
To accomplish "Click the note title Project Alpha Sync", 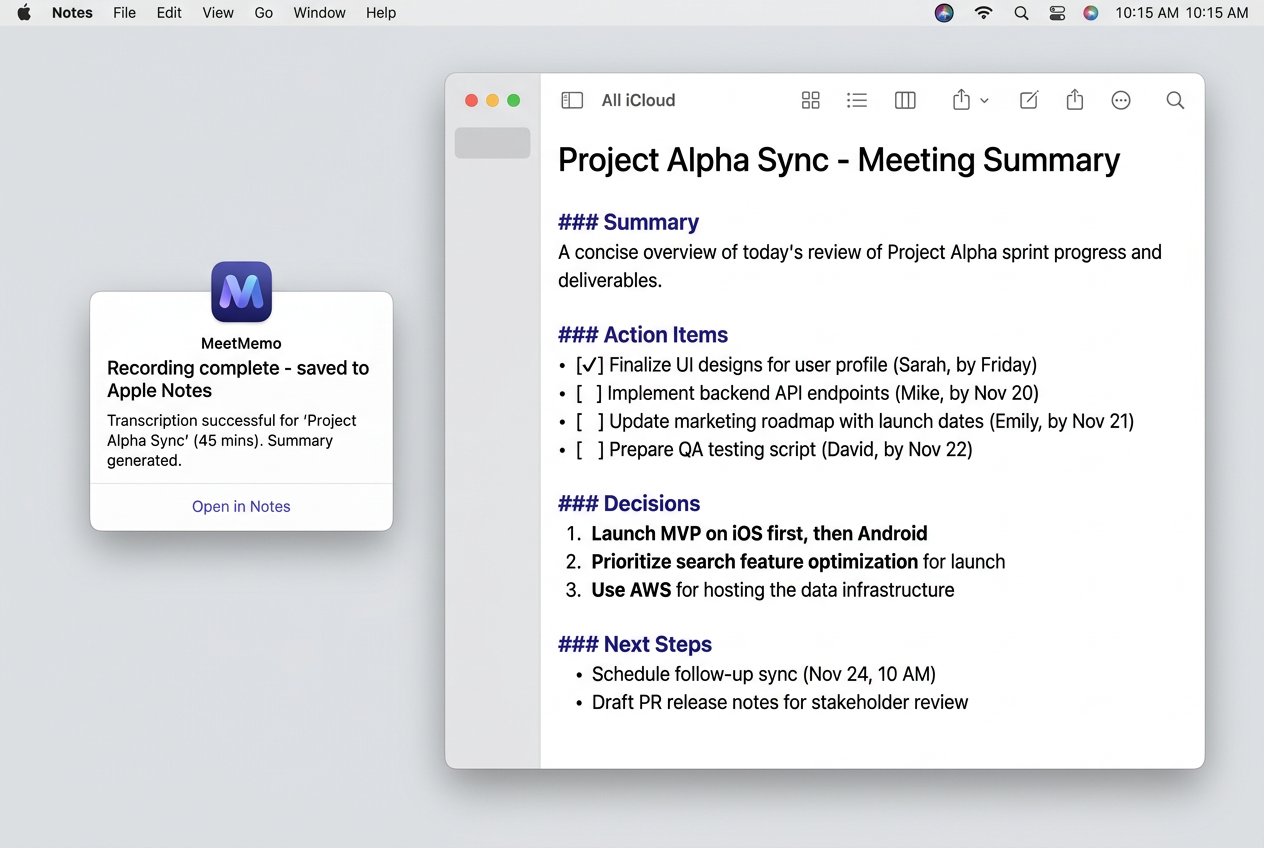I will point(838,160).
